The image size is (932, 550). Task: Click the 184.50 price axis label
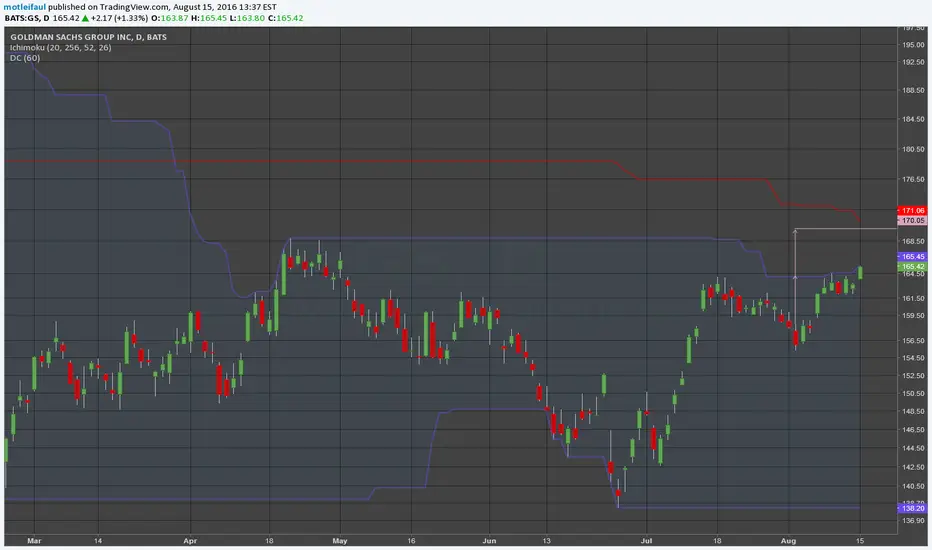(913, 120)
